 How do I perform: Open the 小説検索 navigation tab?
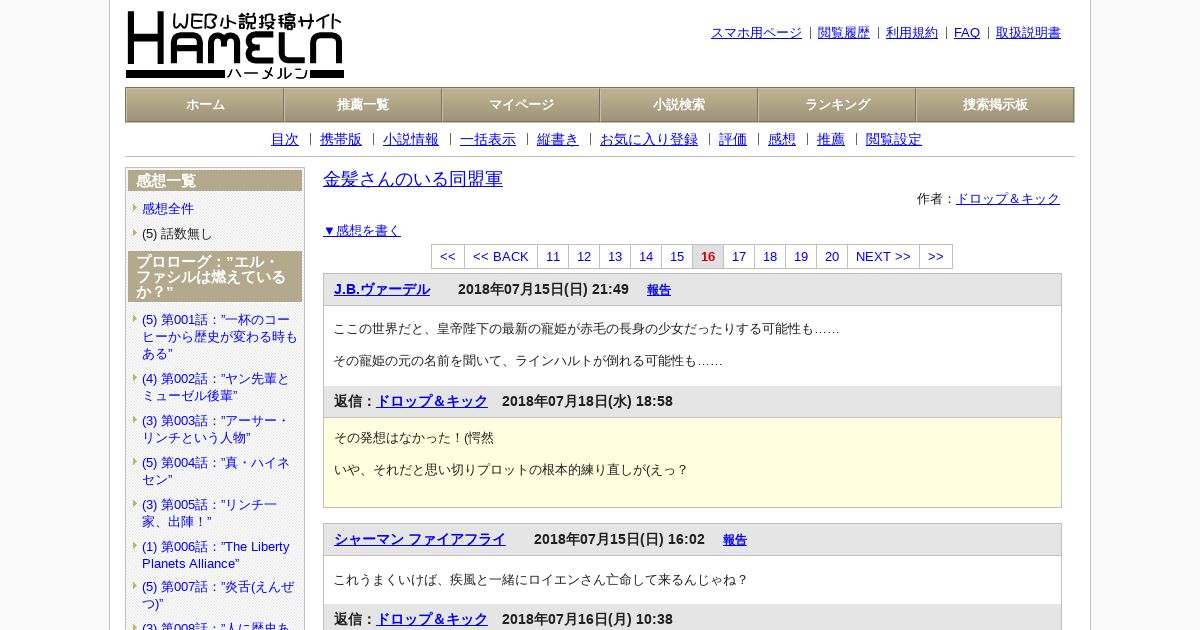coord(679,104)
